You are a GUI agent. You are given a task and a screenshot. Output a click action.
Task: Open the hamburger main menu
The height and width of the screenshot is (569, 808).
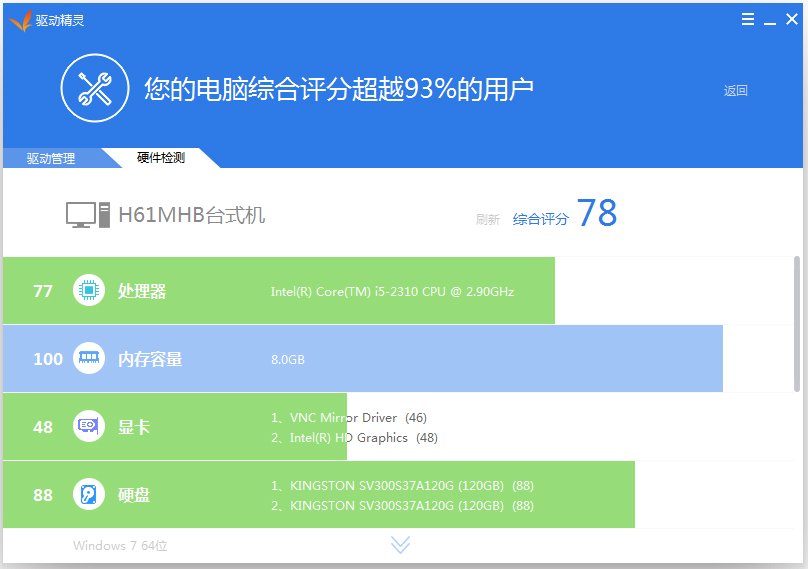coord(747,20)
